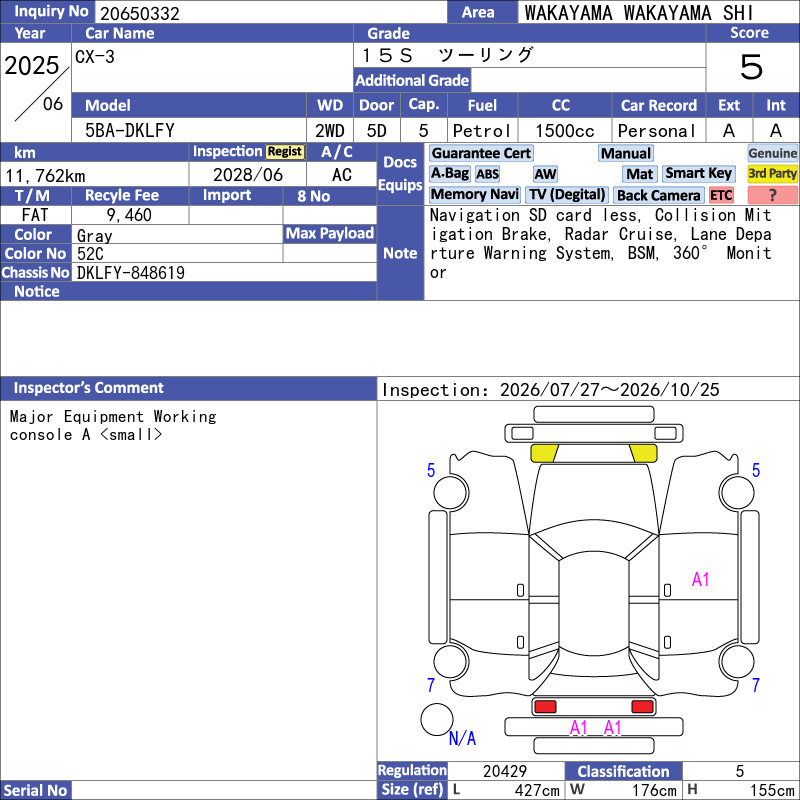Click the Personal car record value

point(656,131)
